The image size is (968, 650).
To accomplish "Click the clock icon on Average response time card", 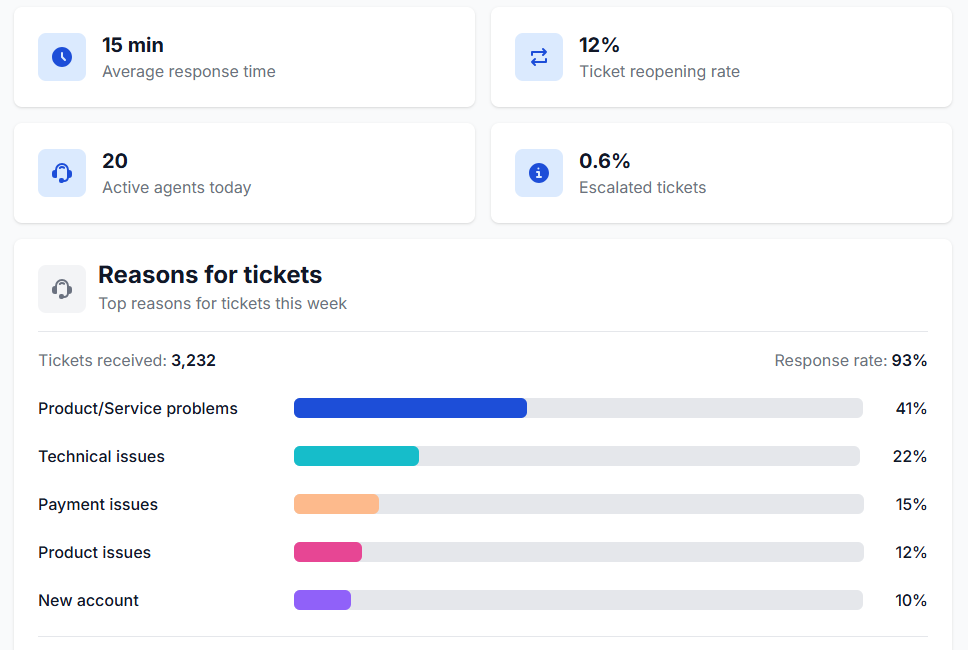I will click(61, 57).
